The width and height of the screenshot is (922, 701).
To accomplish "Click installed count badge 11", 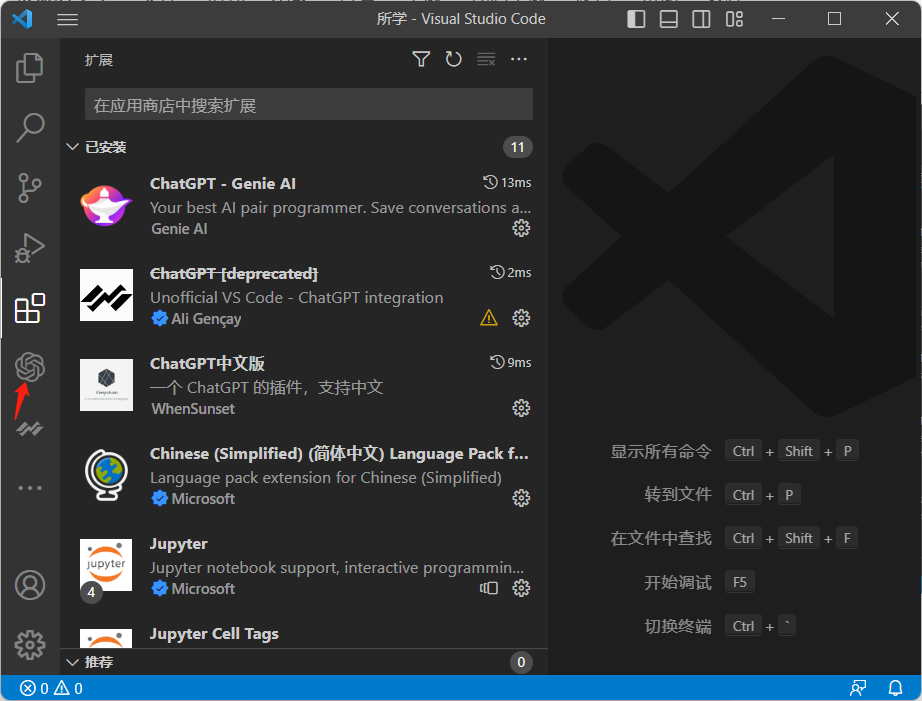I will point(517,147).
